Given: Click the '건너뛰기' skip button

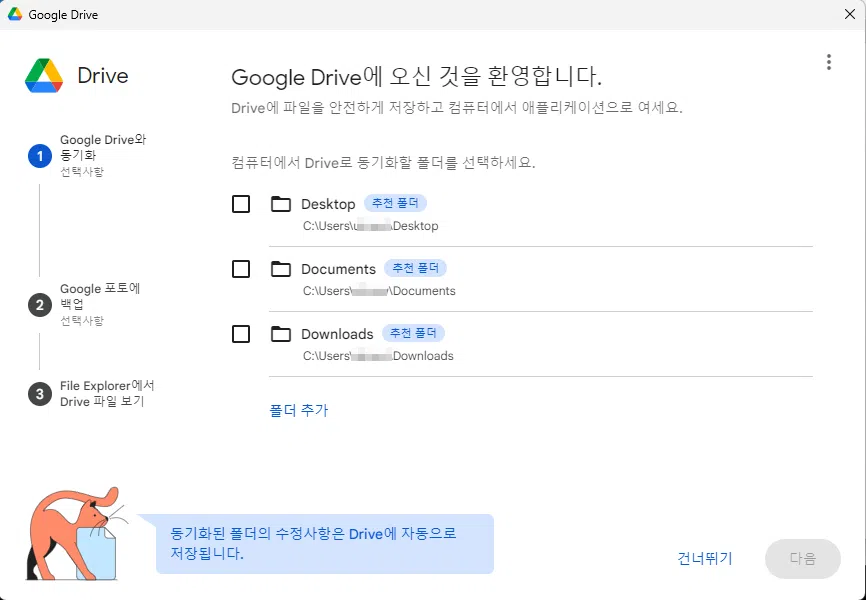Looking at the screenshot, I should (703, 559).
